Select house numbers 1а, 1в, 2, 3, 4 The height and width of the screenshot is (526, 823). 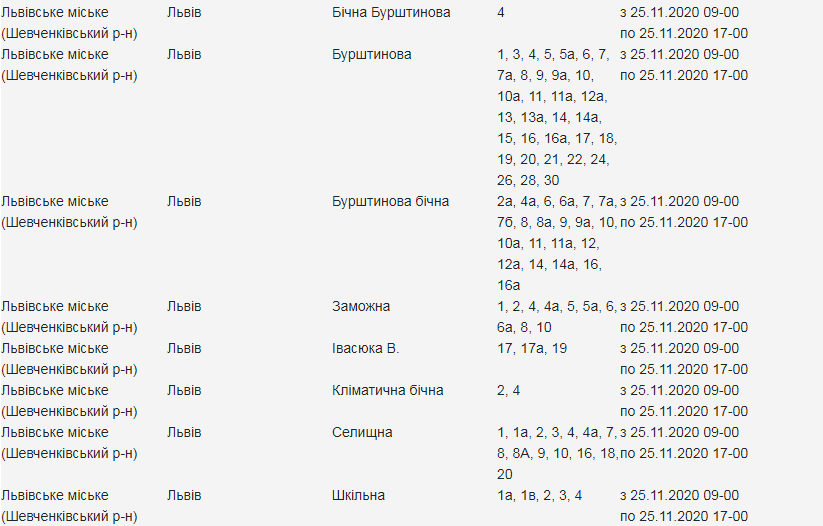click(x=539, y=495)
